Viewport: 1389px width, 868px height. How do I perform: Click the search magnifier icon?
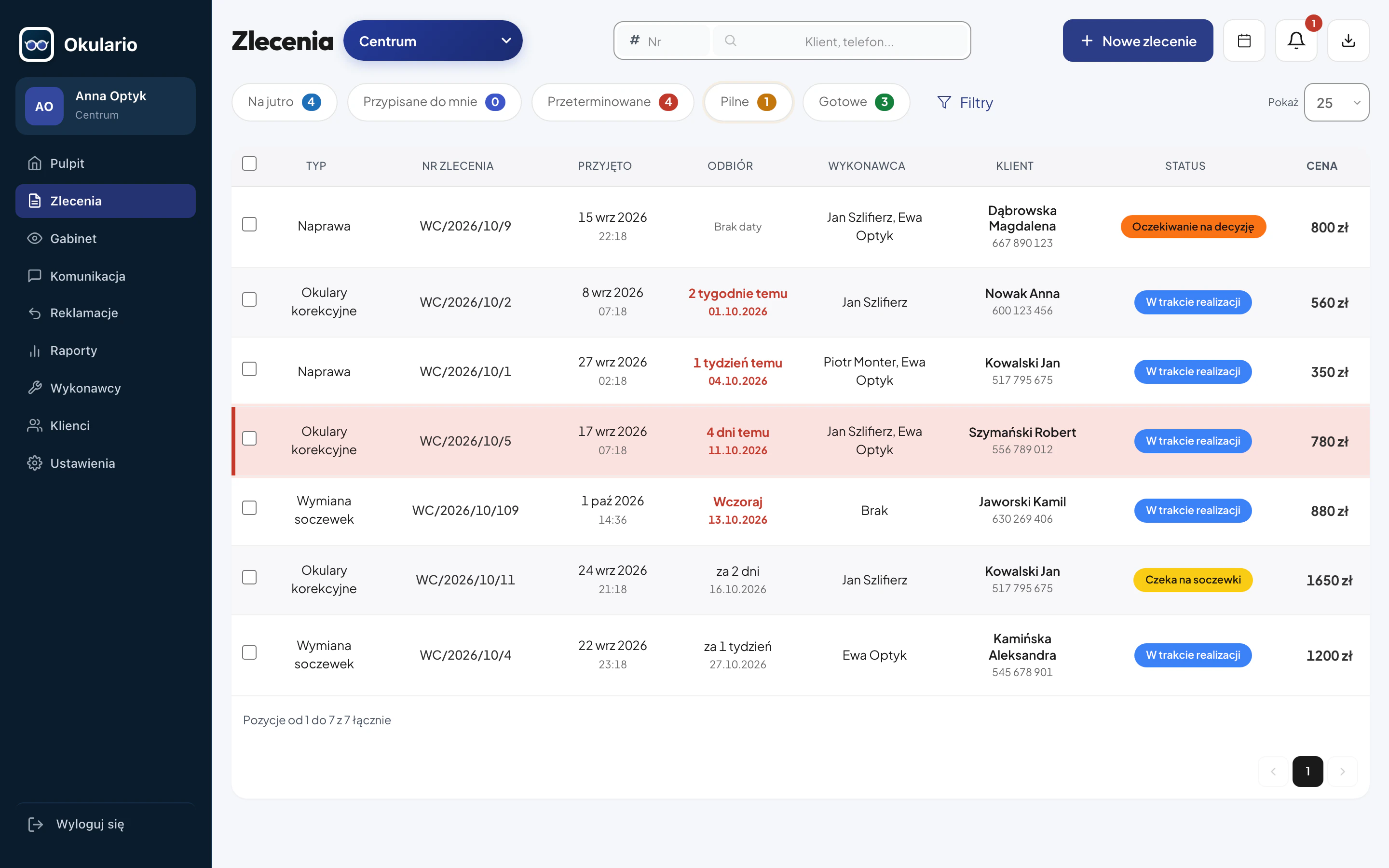[x=730, y=41]
